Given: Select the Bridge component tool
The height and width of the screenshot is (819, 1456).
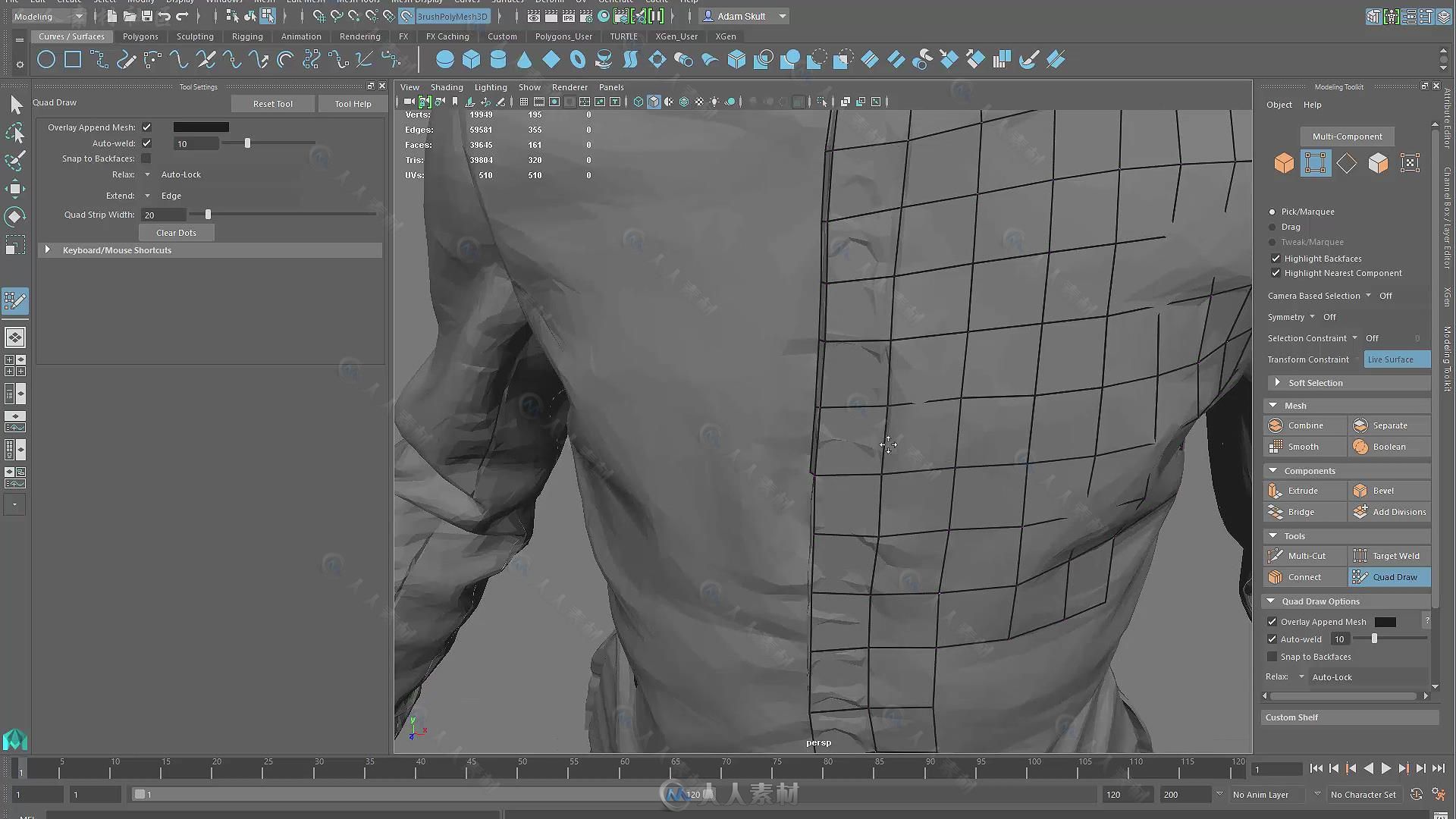Looking at the screenshot, I should (1300, 511).
